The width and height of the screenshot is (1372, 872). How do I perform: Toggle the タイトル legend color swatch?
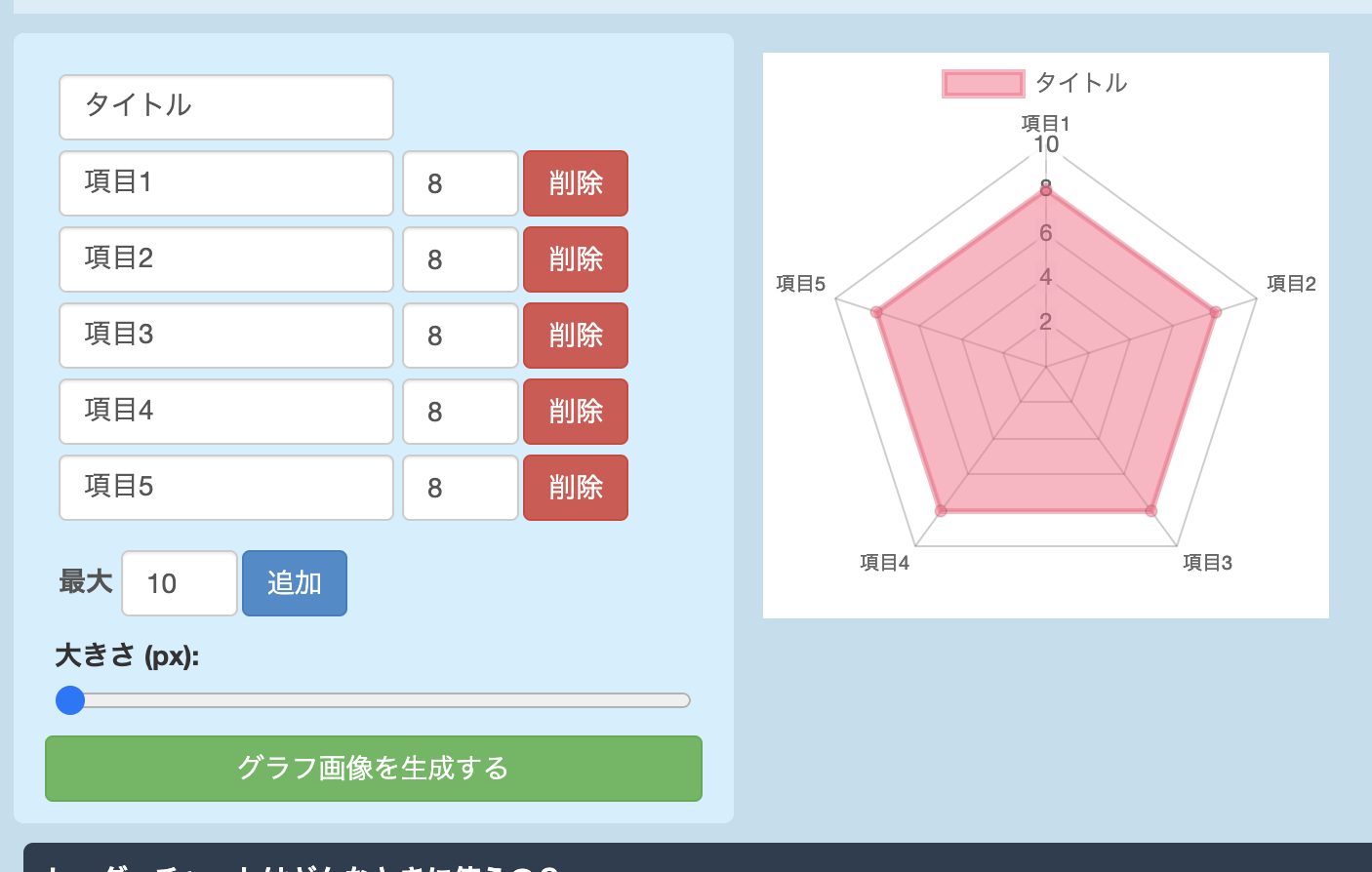tap(983, 84)
